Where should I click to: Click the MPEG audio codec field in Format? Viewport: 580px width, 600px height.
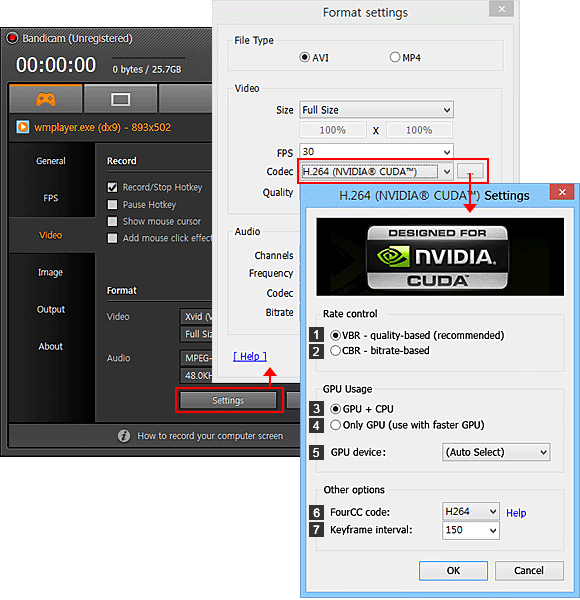tap(196, 358)
